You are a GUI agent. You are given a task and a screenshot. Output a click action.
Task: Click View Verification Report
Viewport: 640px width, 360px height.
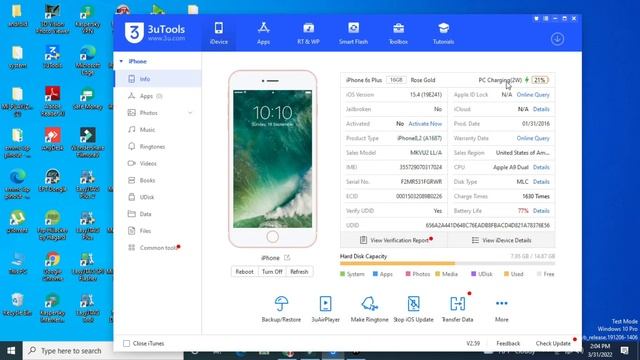[x=394, y=240]
